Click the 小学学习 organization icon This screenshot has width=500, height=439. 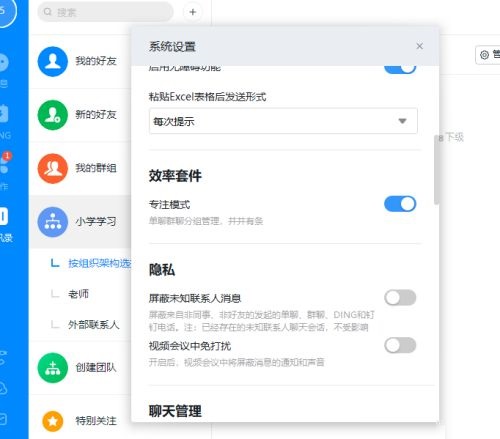(53, 222)
